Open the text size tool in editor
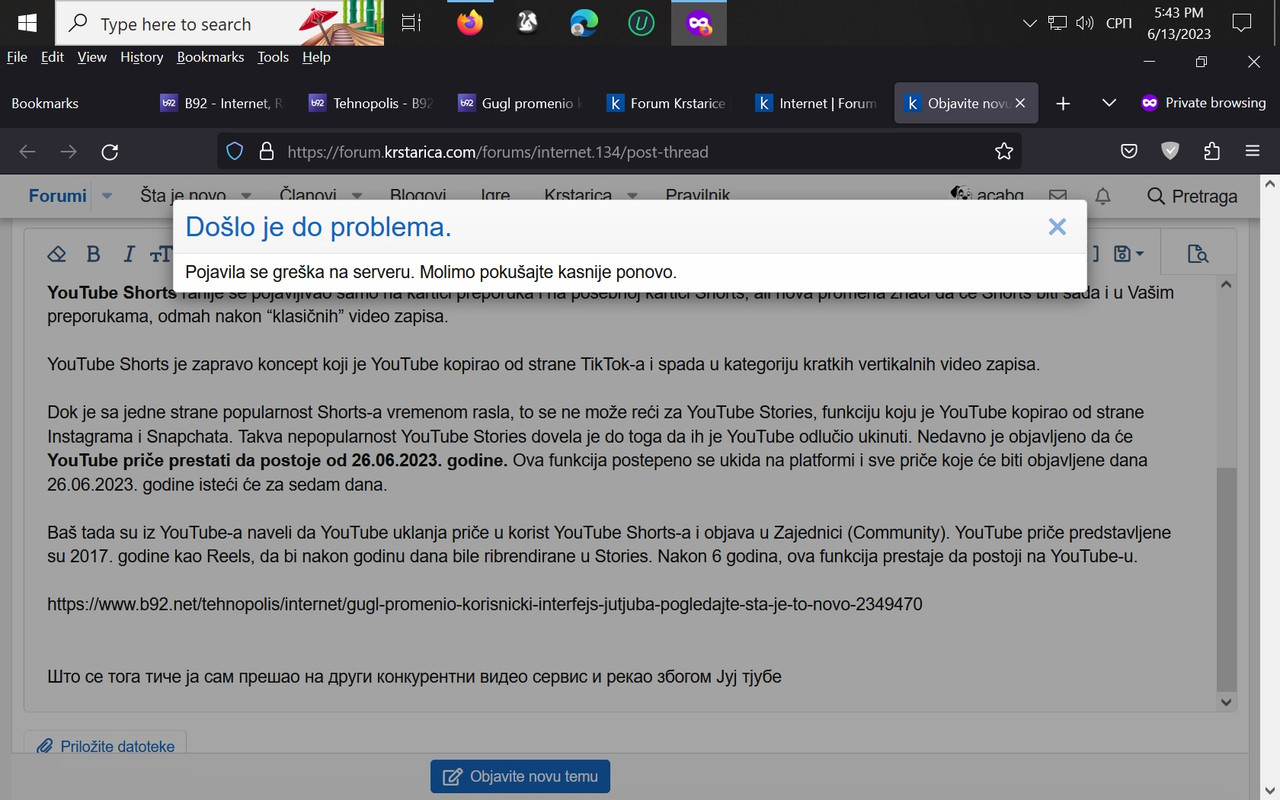 pos(160,254)
